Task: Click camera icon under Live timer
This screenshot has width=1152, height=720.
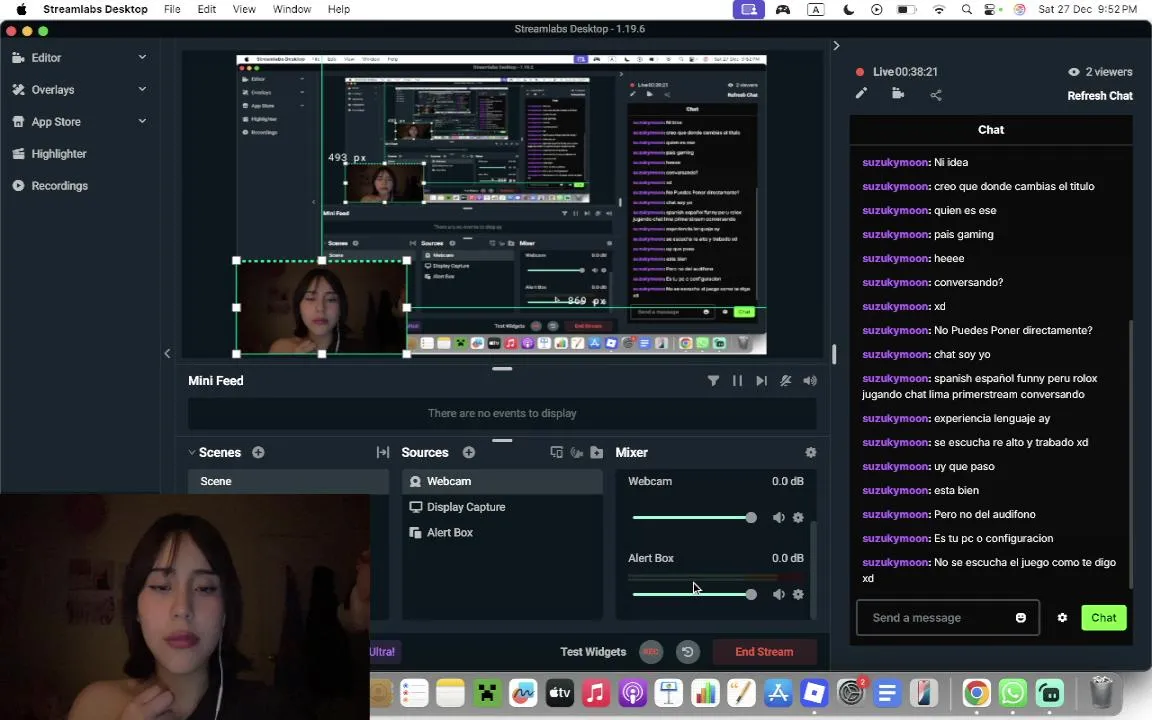Action: coord(898,93)
